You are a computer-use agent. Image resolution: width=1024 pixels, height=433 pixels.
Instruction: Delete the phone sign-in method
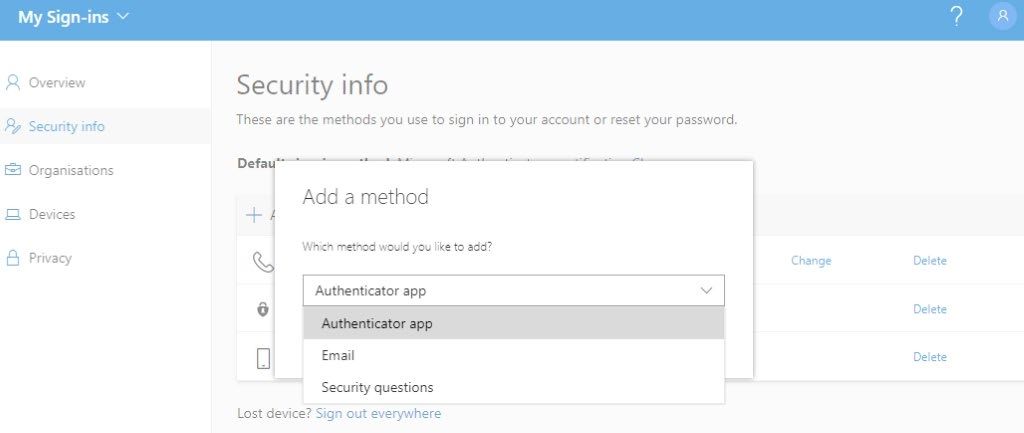pyautogui.click(x=929, y=261)
